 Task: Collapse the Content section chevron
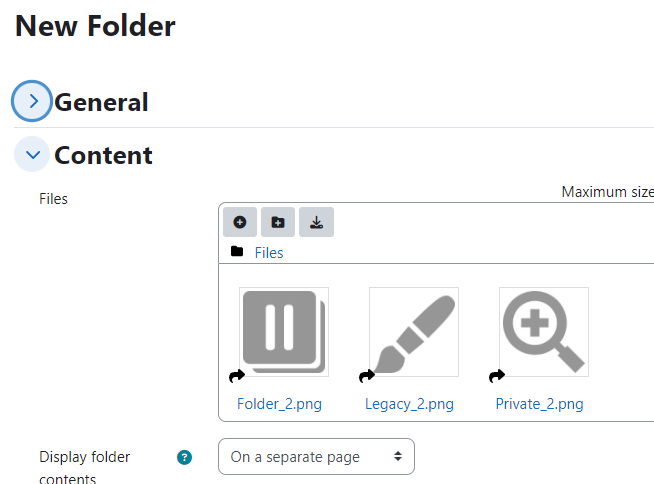(x=32, y=154)
